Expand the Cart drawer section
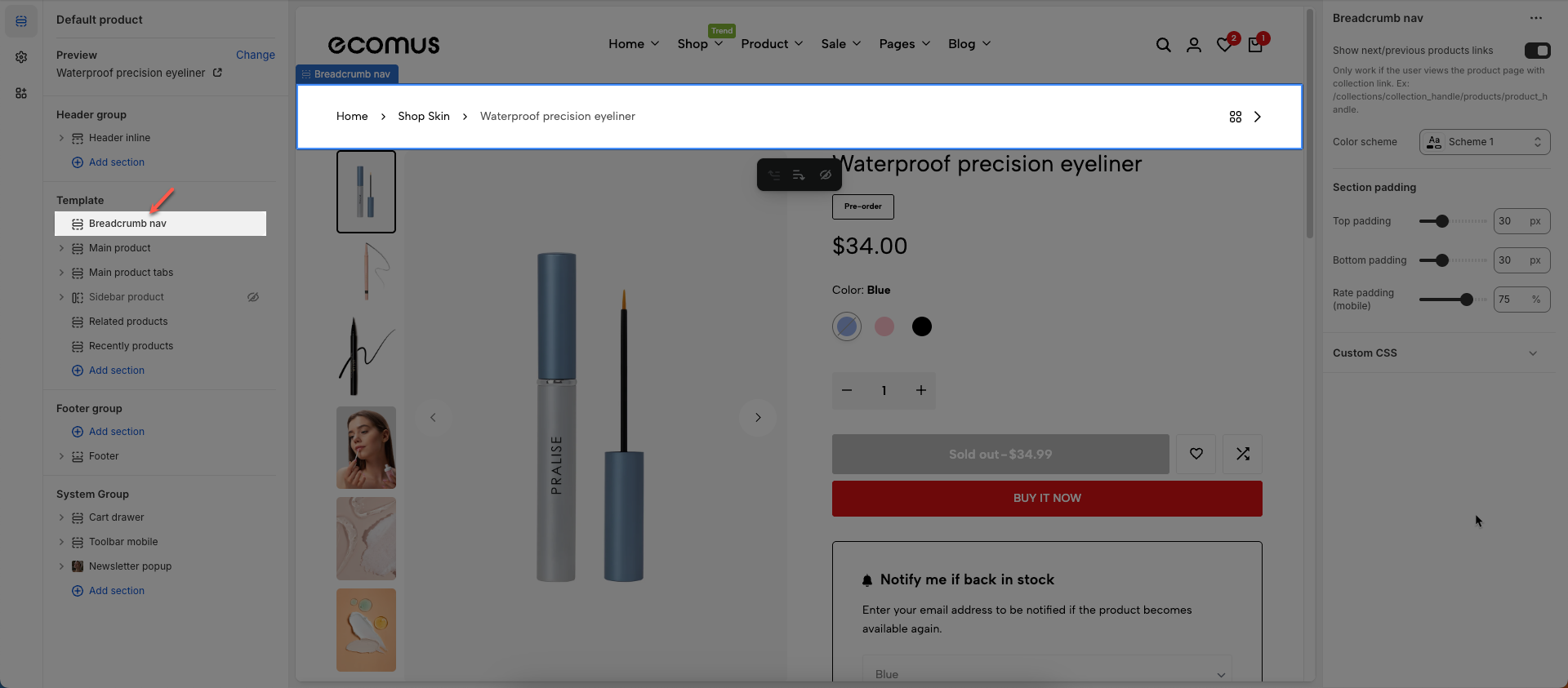The width and height of the screenshot is (1568, 688). click(x=61, y=517)
